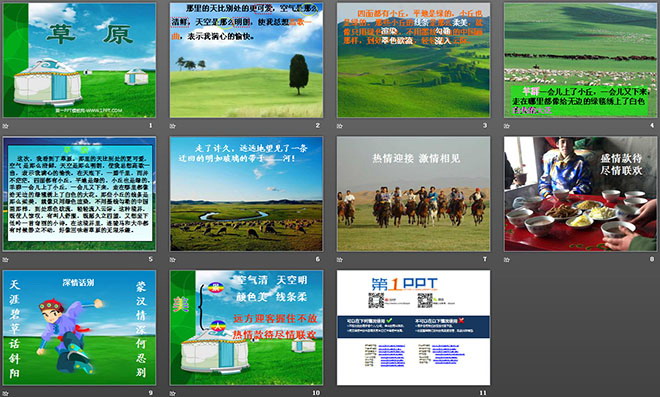Click the slide number 3 label

pyautogui.click(x=485, y=125)
